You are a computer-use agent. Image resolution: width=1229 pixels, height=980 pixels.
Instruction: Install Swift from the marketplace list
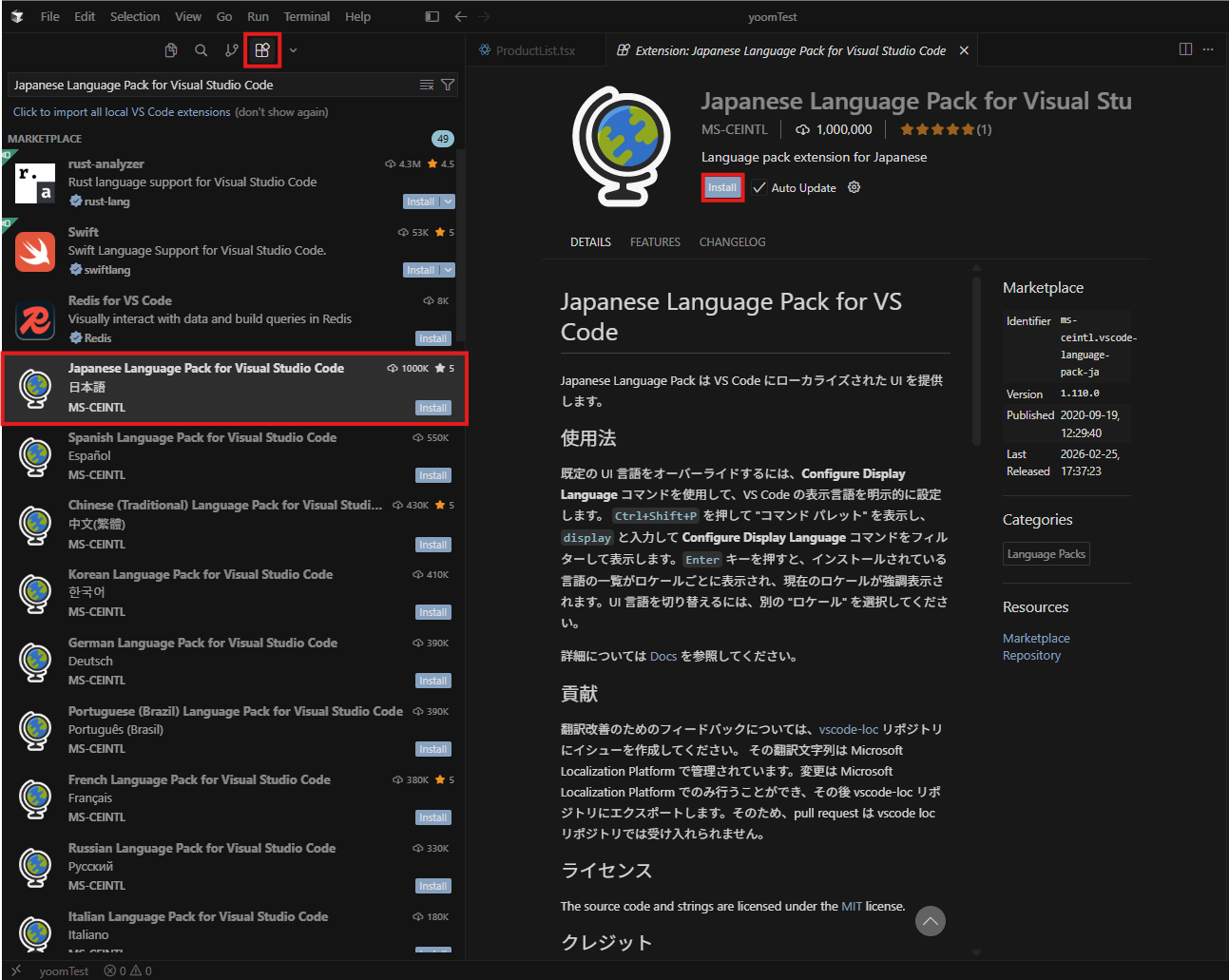(421, 270)
